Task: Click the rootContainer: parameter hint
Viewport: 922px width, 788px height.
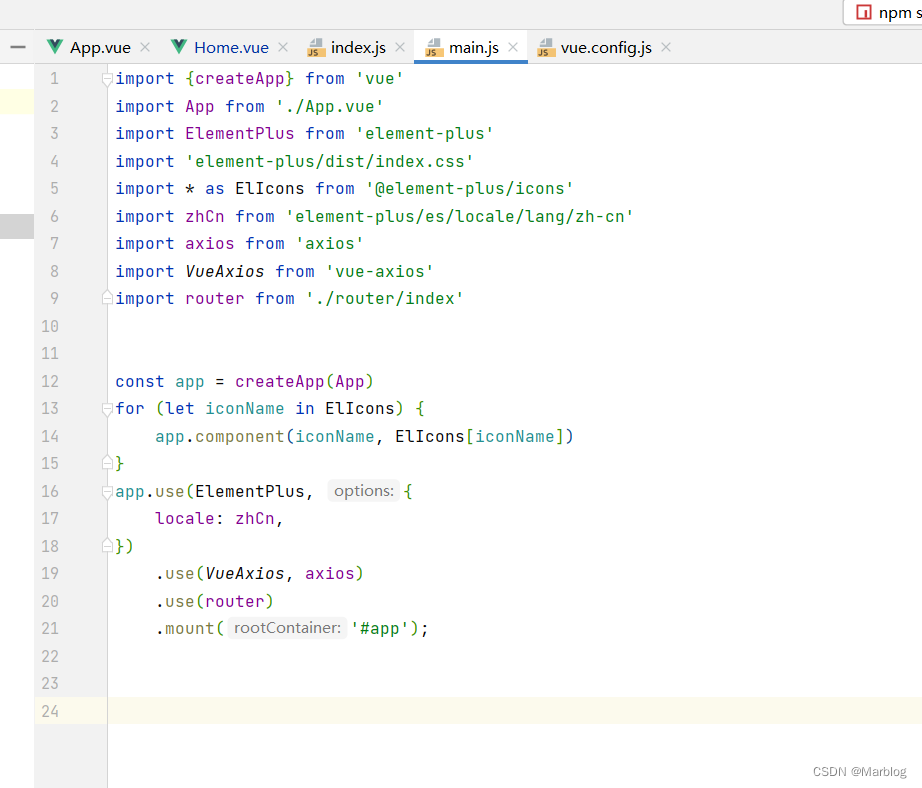Action: (288, 628)
